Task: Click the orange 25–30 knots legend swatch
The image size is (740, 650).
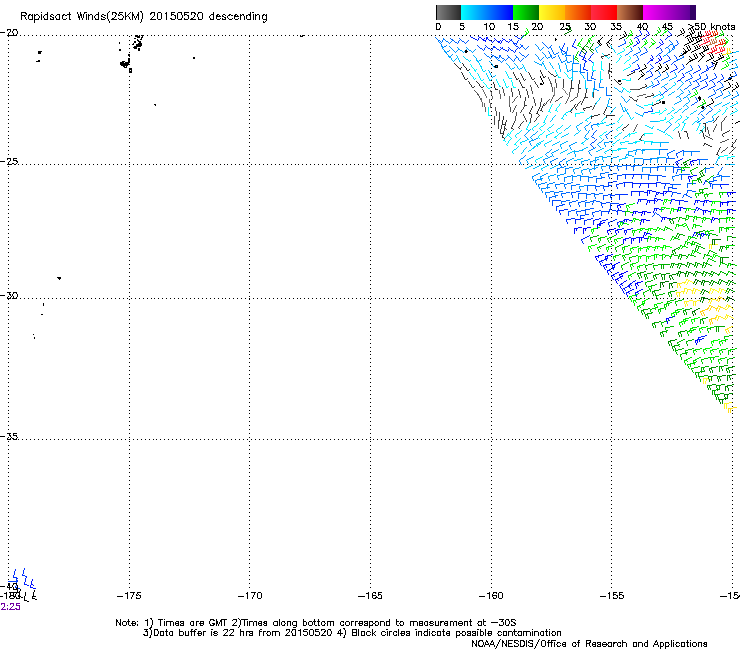Action: click(x=578, y=12)
